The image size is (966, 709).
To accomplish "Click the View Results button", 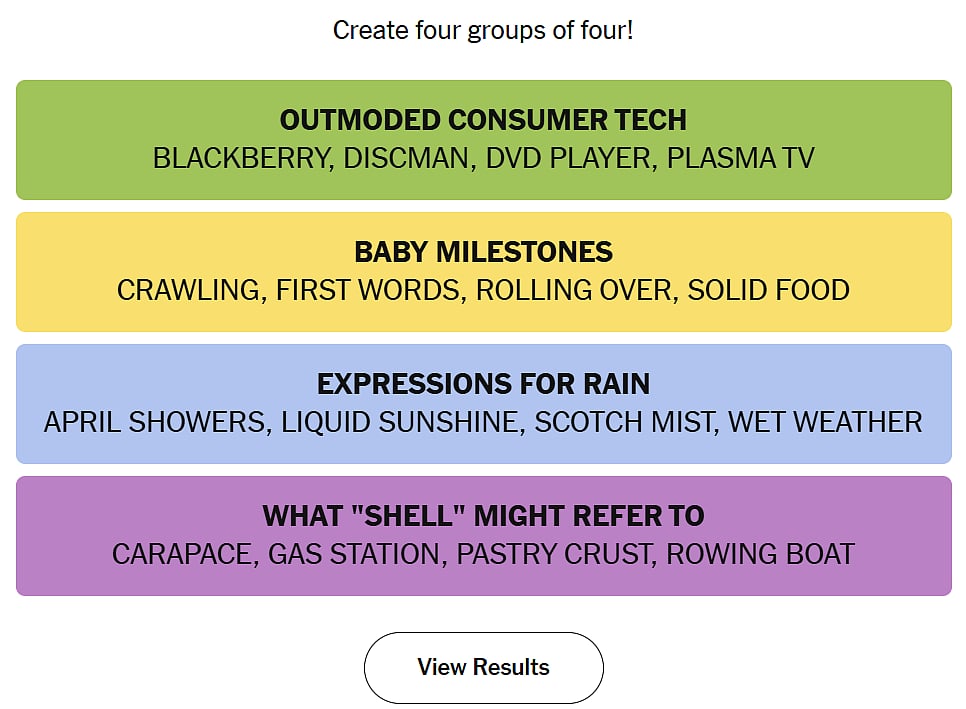I will pyautogui.click(x=484, y=668).
